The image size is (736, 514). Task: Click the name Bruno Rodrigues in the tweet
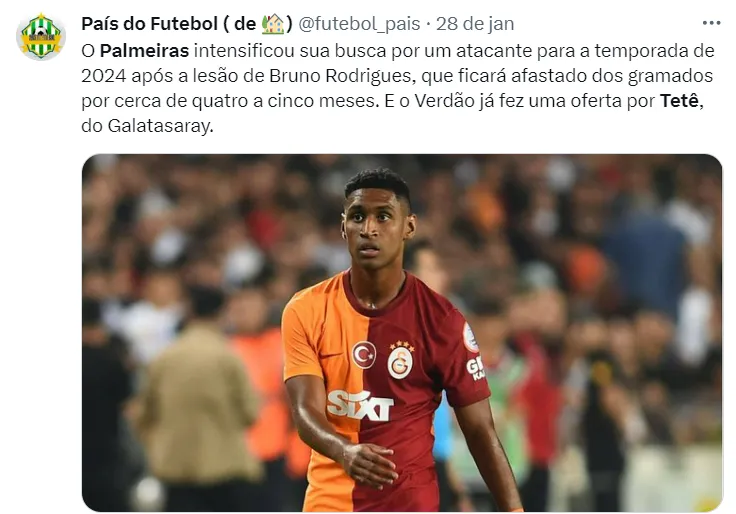click(340, 76)
